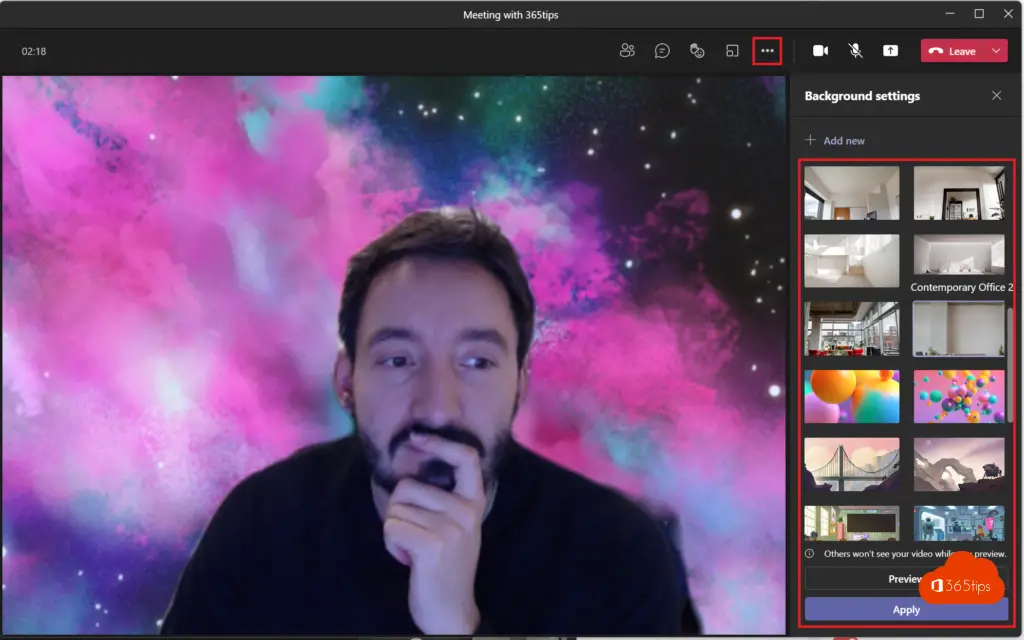Screen dimensions: 1024x640
Task: Open the meeting chat conversation
Action: pyautogui.click(x=662, y=51)
